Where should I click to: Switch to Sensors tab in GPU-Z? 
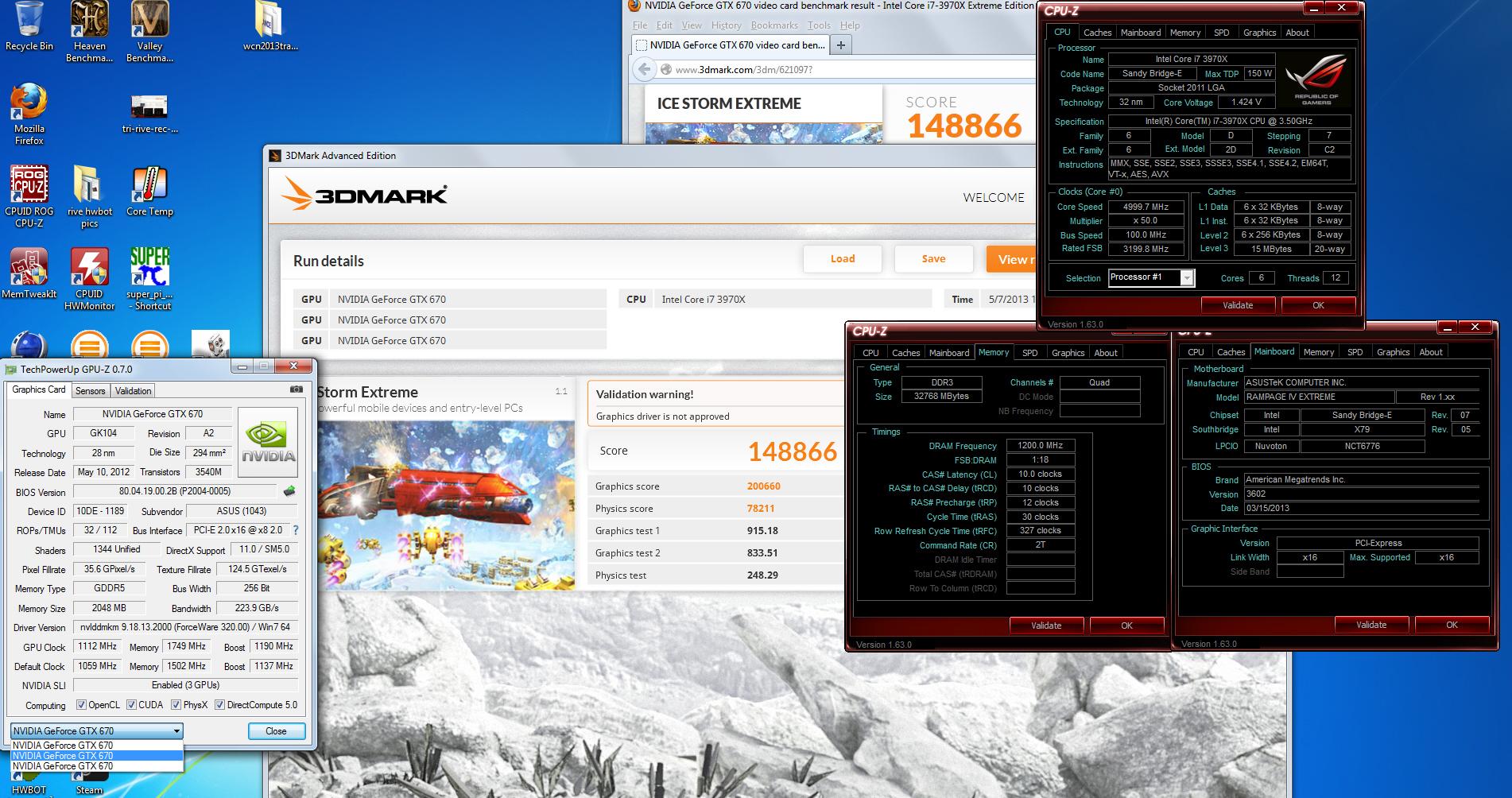coord(90,391)
